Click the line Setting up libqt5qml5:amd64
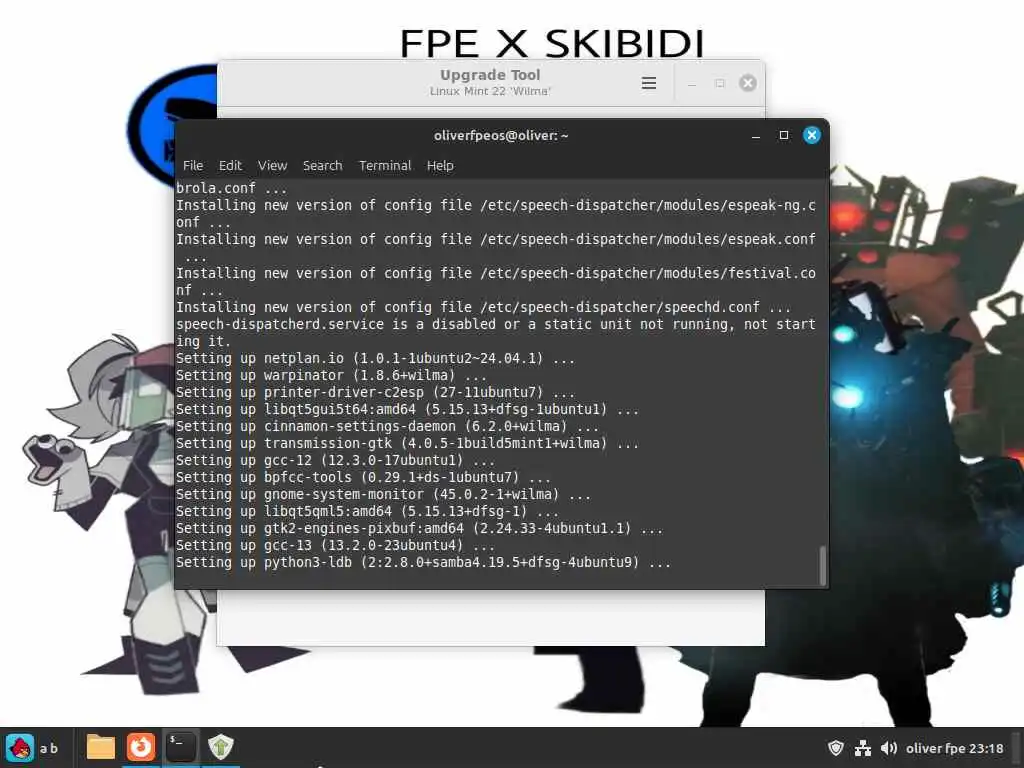Viewport: 1024px width, 768px height. [x=367, y=511]
